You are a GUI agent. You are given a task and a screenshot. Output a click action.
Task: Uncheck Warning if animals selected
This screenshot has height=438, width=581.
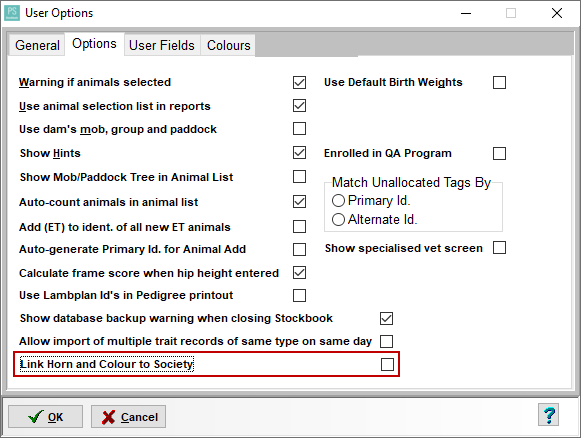(x=299, y=82)
